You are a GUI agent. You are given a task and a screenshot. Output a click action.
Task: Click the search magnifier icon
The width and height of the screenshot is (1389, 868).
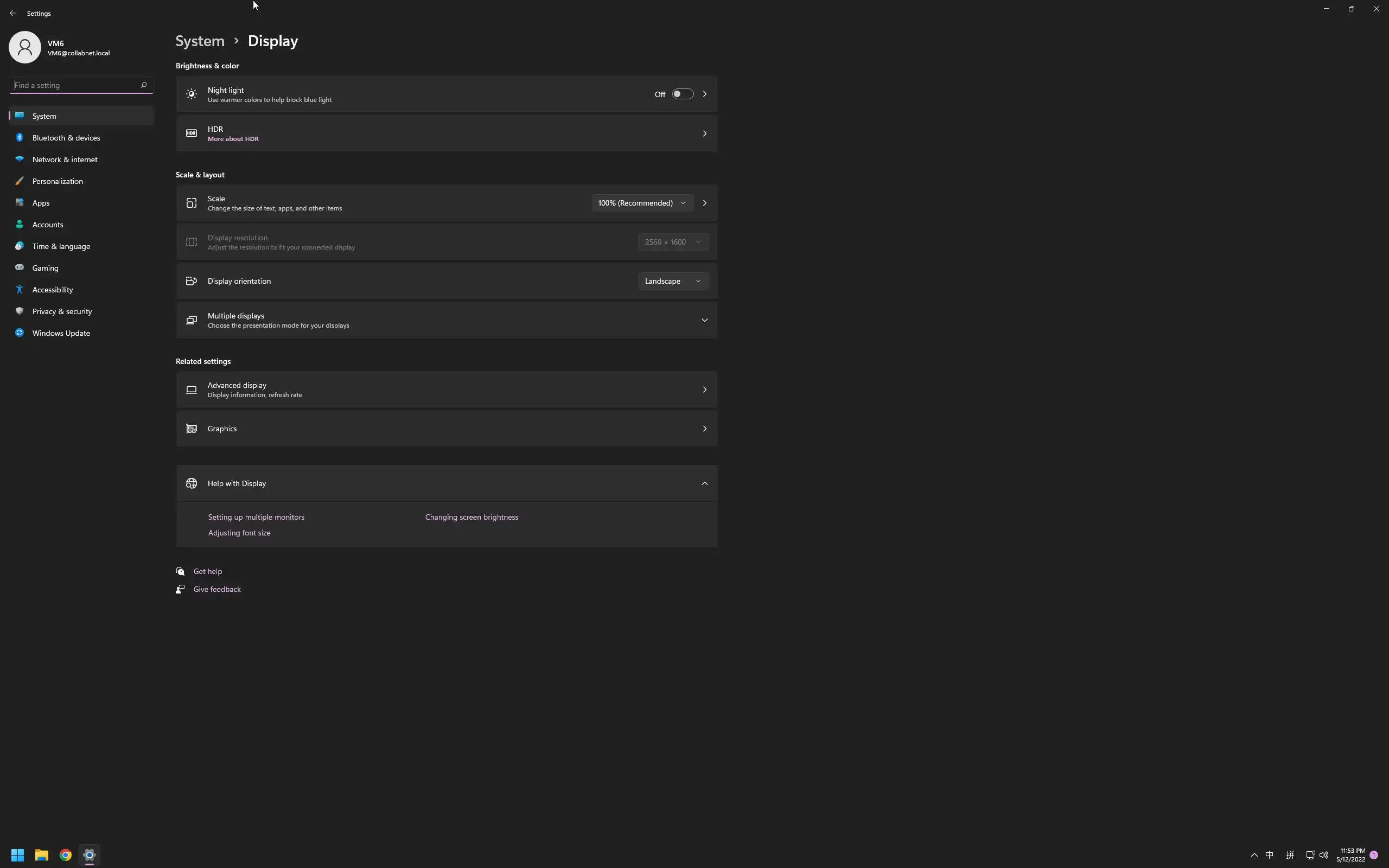[143, 85]
